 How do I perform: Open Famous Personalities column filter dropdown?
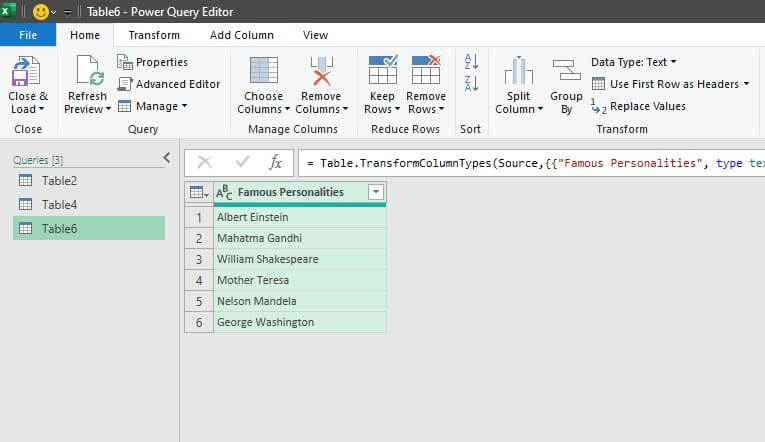[376, 192]
